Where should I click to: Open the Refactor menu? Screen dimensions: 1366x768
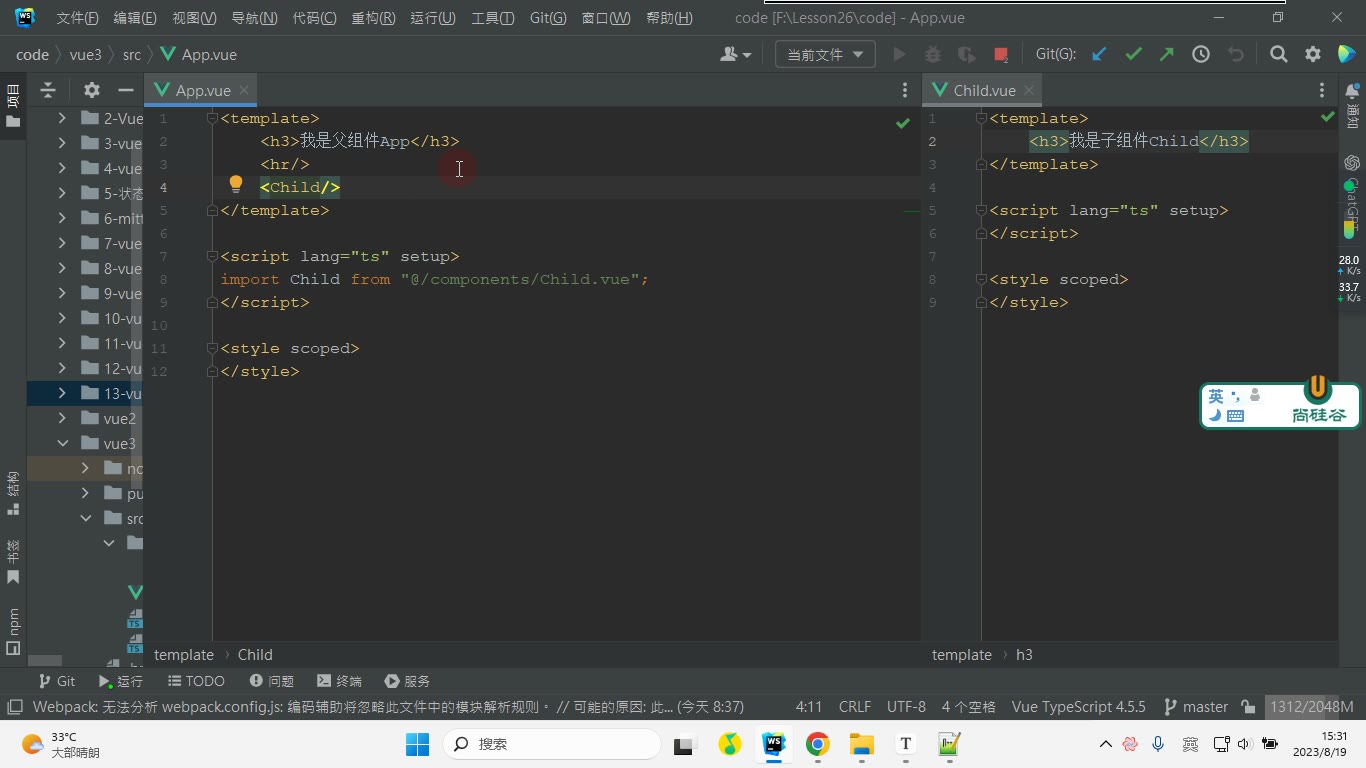[x=373, y=18]
